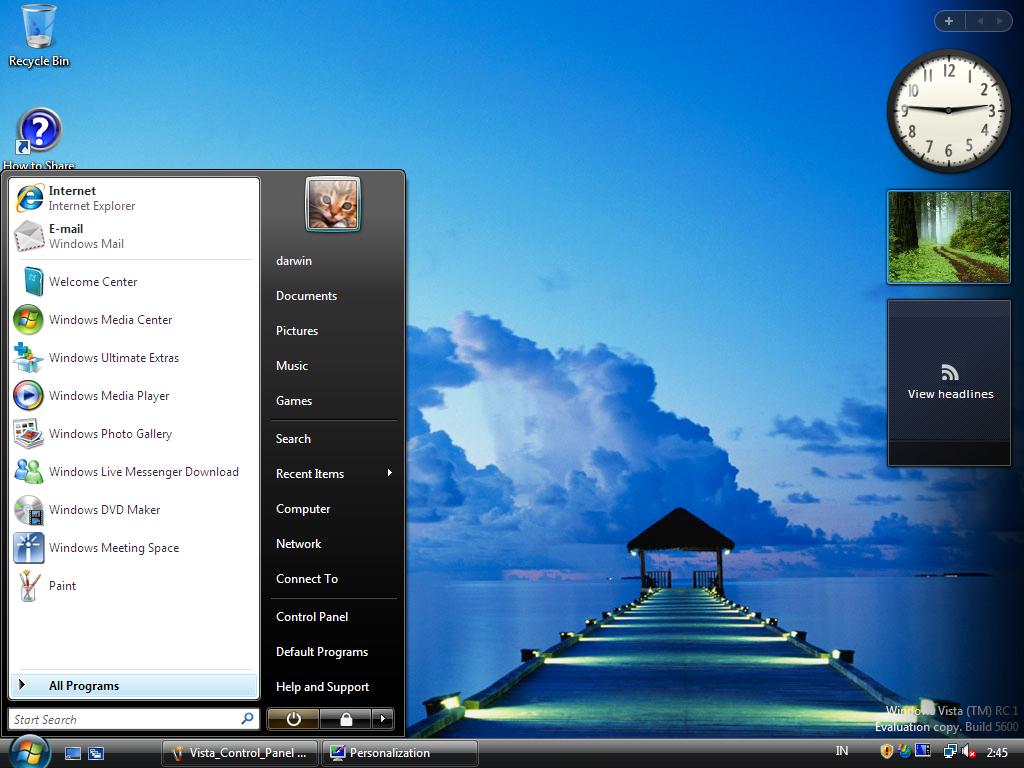Click the power button in Start menu
The image size is (1024, 768).
(x=293, y=719)
